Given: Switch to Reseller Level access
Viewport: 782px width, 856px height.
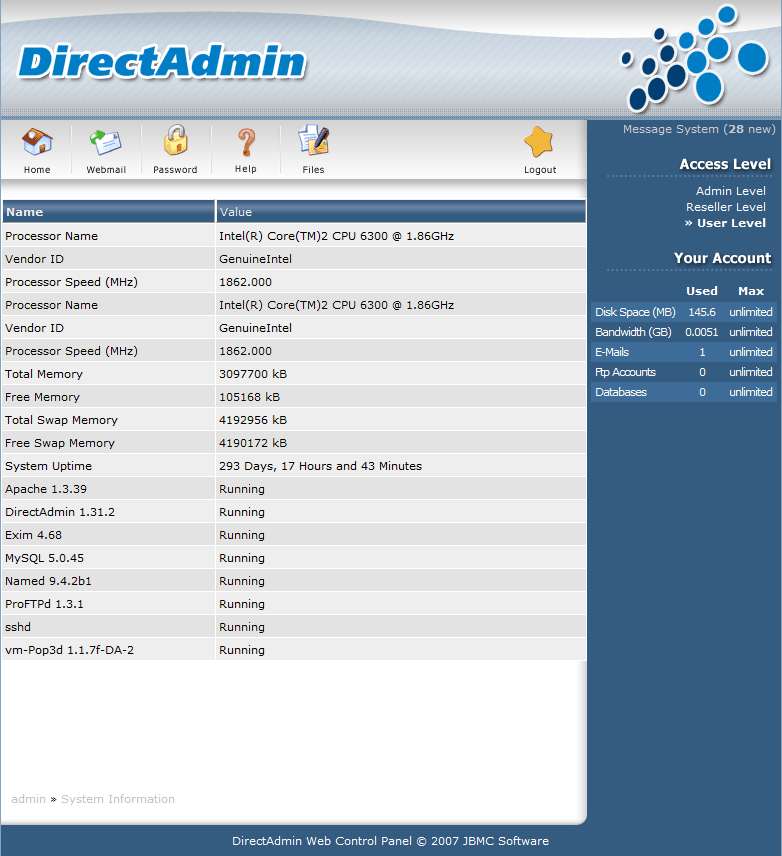Looking at the screenshot, I should (726, 207).
